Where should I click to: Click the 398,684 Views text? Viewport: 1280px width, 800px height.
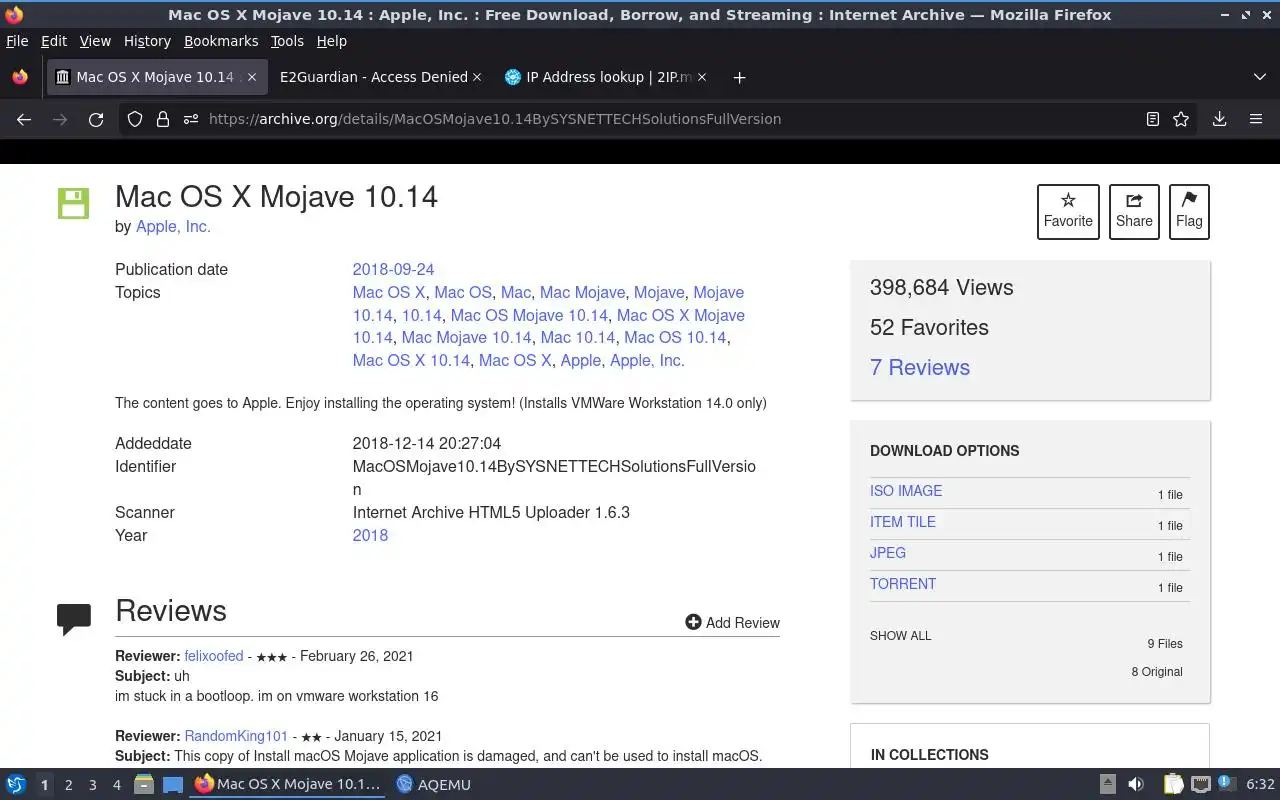click(x=941, y=287)
